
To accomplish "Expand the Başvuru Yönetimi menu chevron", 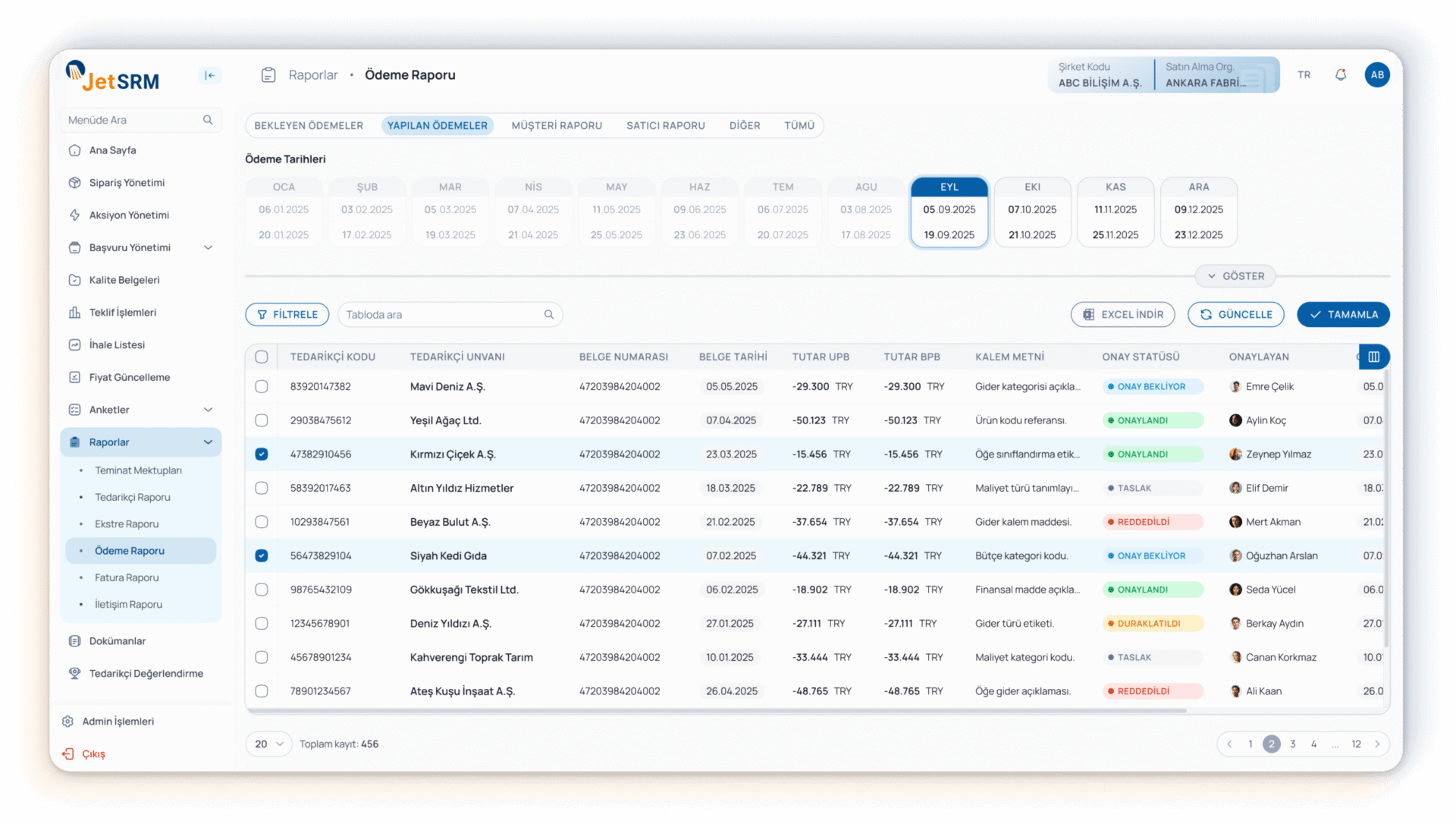I will 209,247.
